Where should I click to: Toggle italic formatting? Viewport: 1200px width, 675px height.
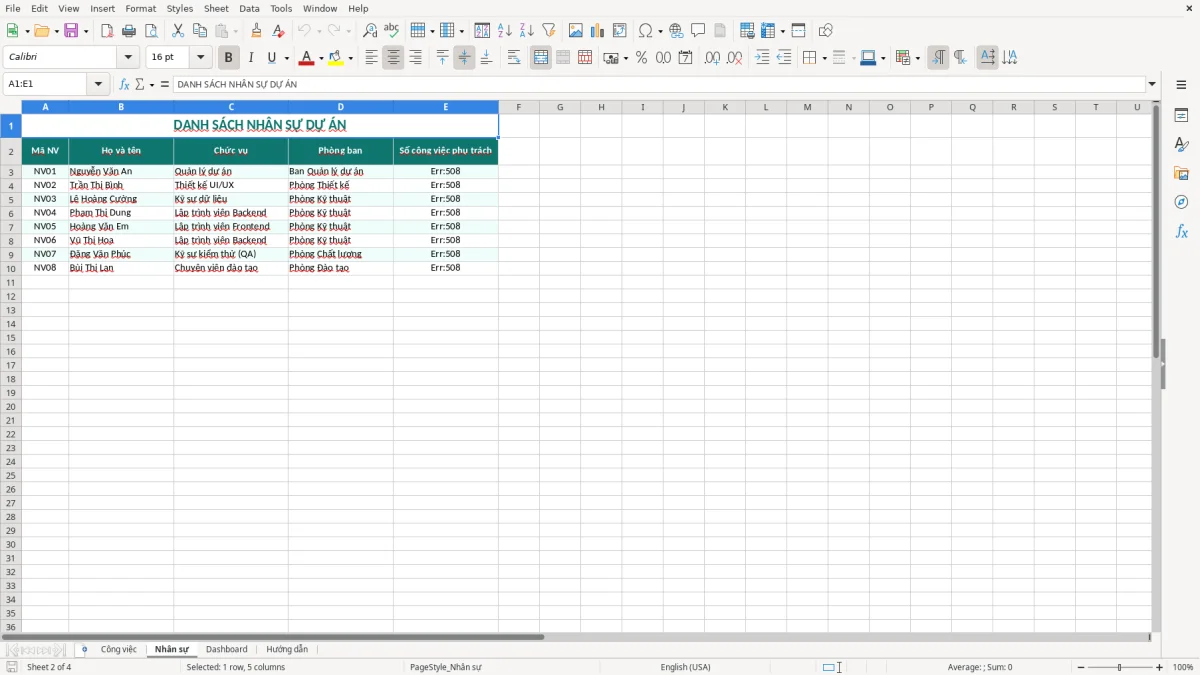(x=250, y=58)
